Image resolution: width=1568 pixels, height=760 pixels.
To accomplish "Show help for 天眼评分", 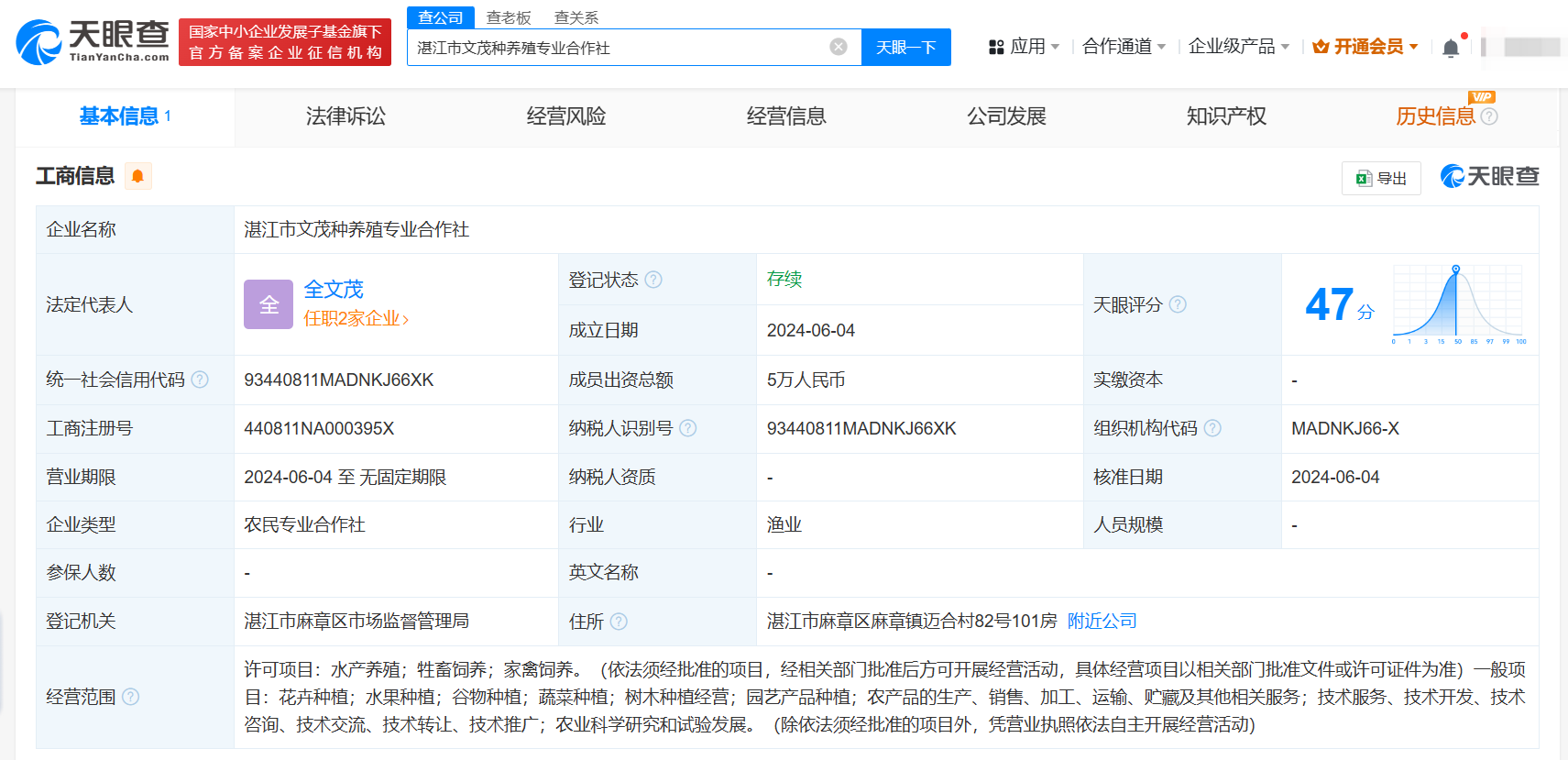I will click(1178, 304).
